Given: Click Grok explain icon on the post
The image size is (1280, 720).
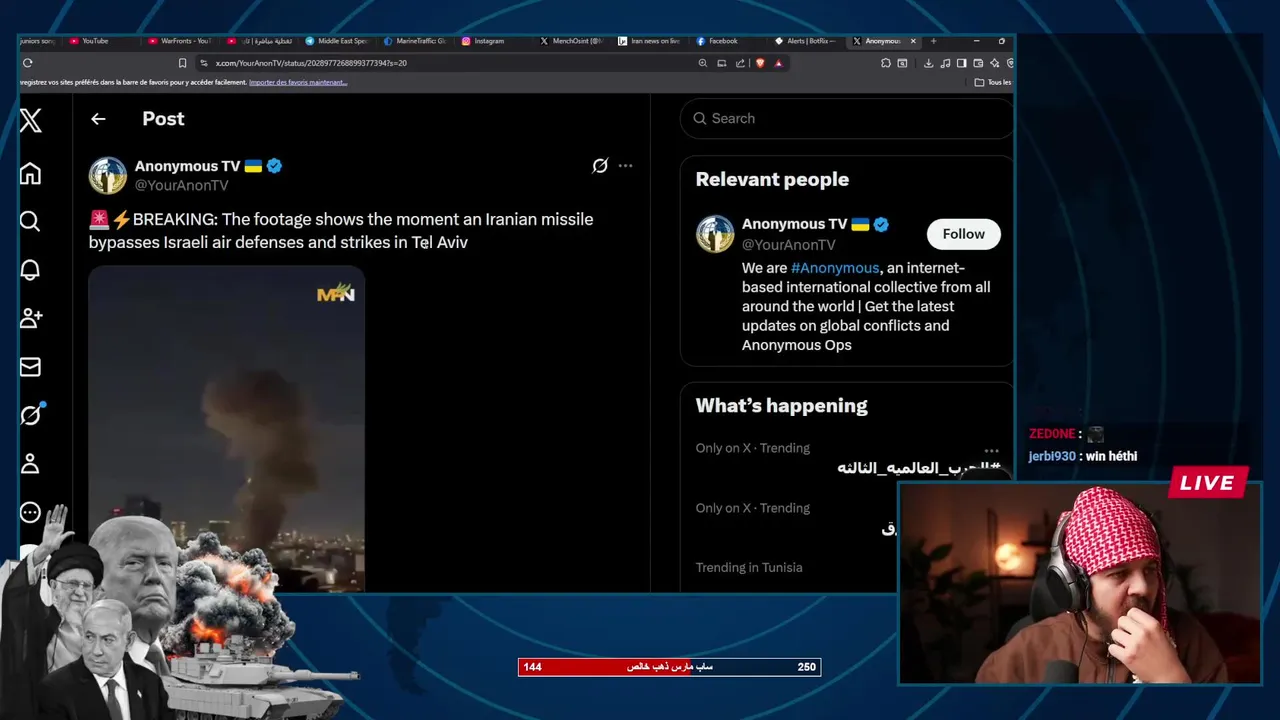Looking at the screenshot, I should pyautogui.click(x=600, y=166).
